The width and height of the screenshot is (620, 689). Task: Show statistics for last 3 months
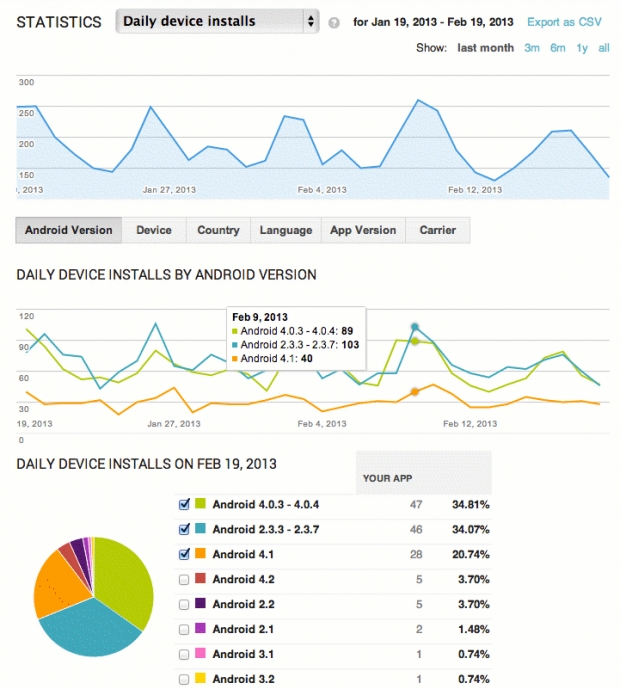[532, 47]
